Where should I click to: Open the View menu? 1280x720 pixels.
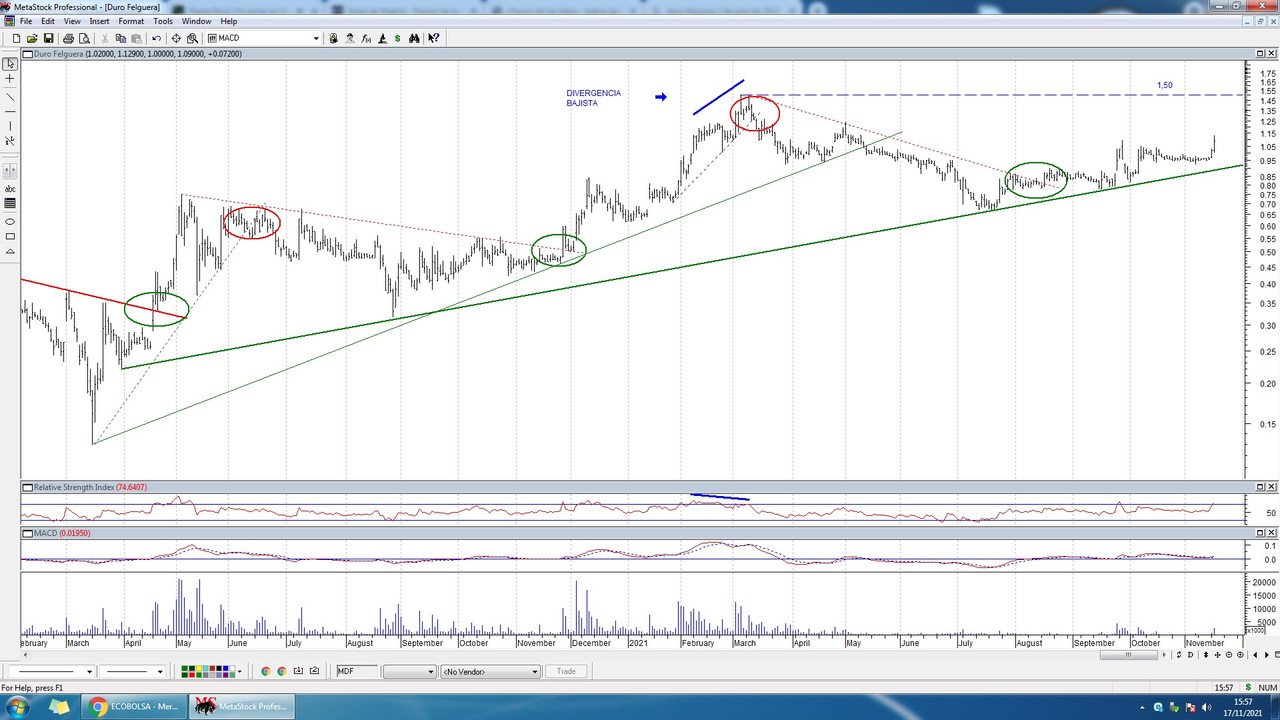point(72,21)
